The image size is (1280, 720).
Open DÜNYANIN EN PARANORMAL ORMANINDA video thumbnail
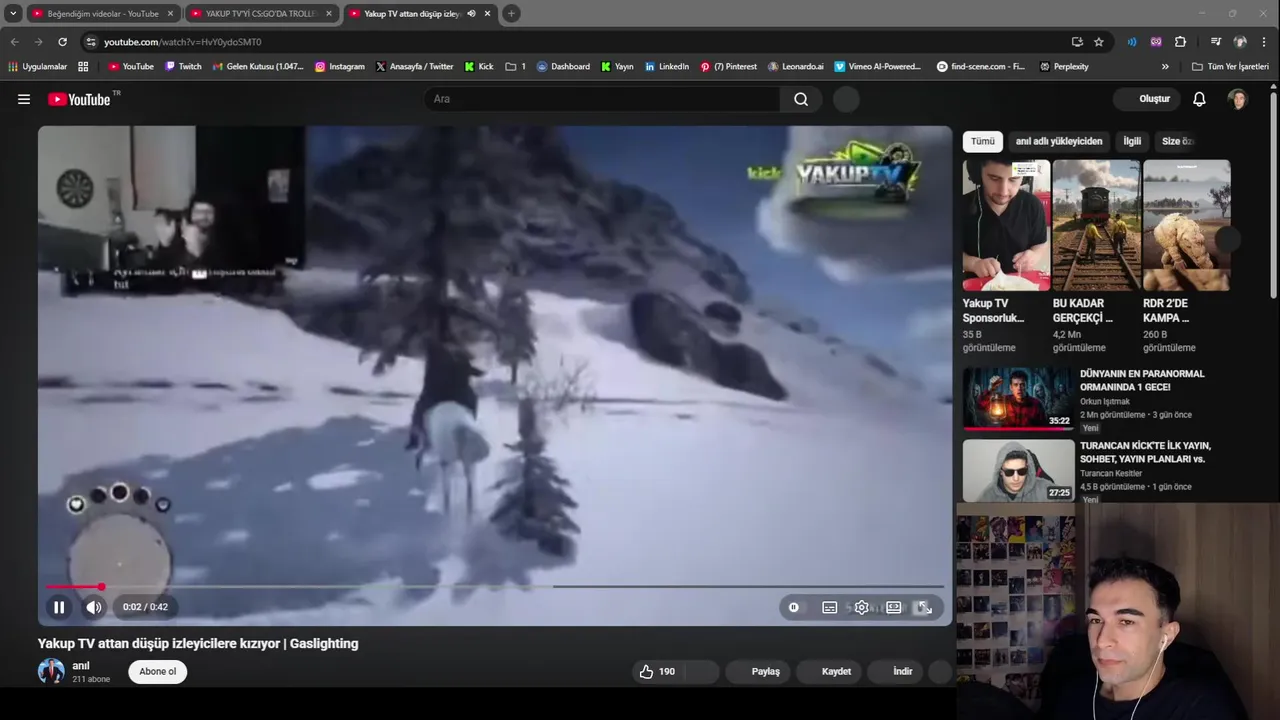[x=1018, y=398]
